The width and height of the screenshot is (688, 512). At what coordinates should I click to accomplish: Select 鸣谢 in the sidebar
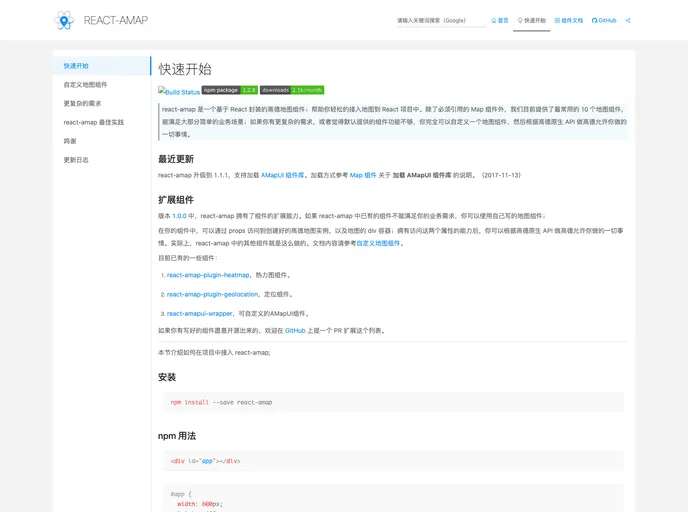coord(102,141)
